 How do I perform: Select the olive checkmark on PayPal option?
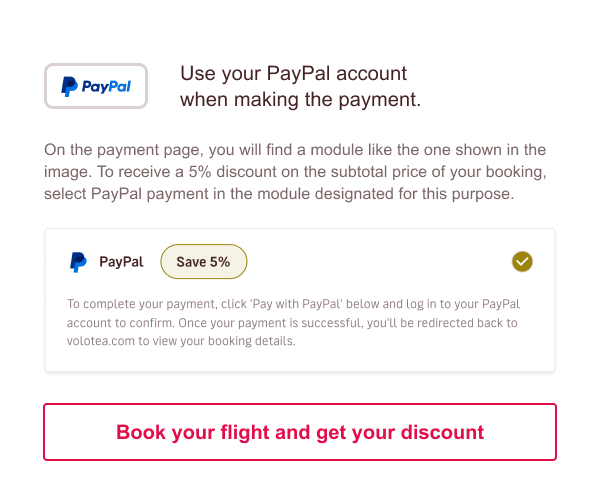pos(522,262)
